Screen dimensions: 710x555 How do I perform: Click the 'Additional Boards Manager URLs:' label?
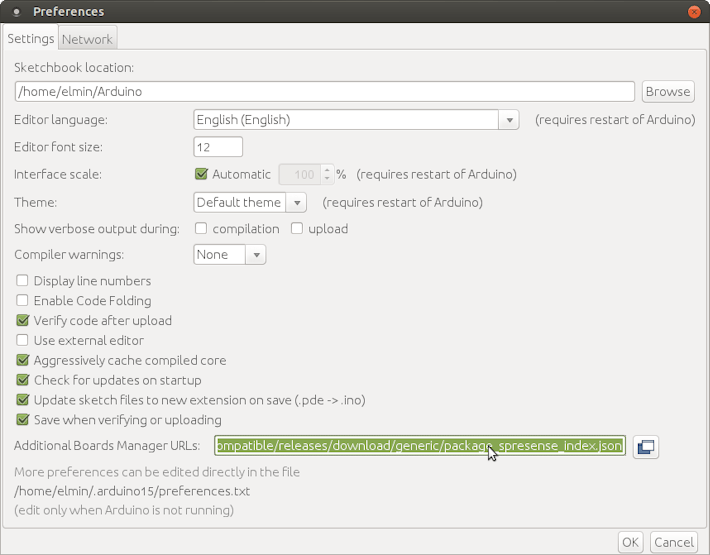[107, 446]
